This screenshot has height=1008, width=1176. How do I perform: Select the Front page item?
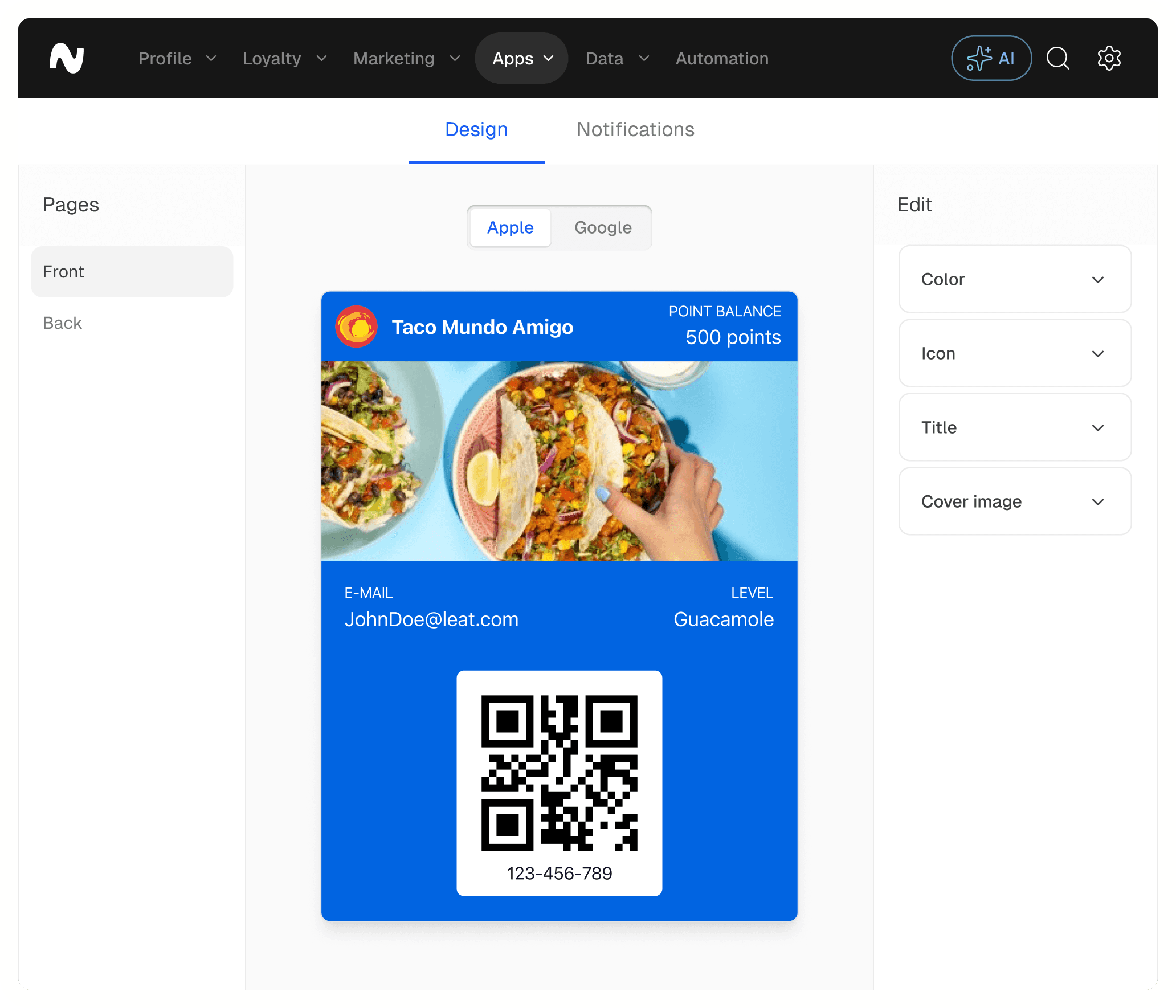[x=132, y=272]
